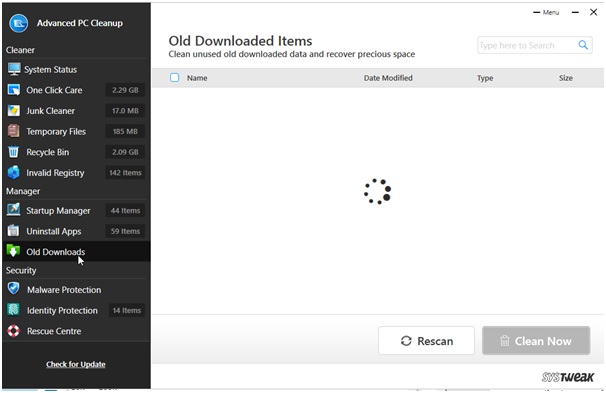Click the Rescan button
This screenshot has width=606, height=393.
pyautogui.click(x=426, y=340)
